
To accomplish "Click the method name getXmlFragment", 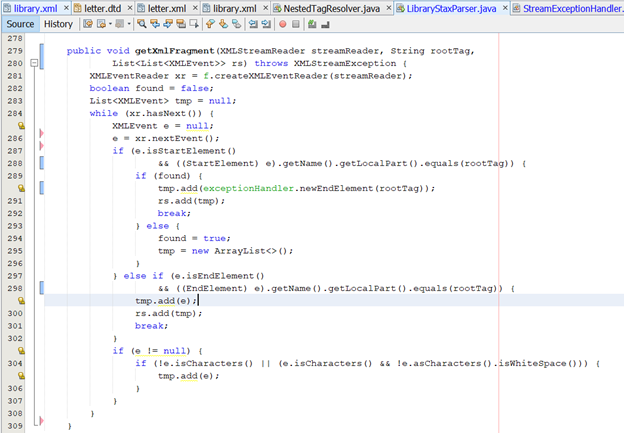I will click(x=175, y=51).
